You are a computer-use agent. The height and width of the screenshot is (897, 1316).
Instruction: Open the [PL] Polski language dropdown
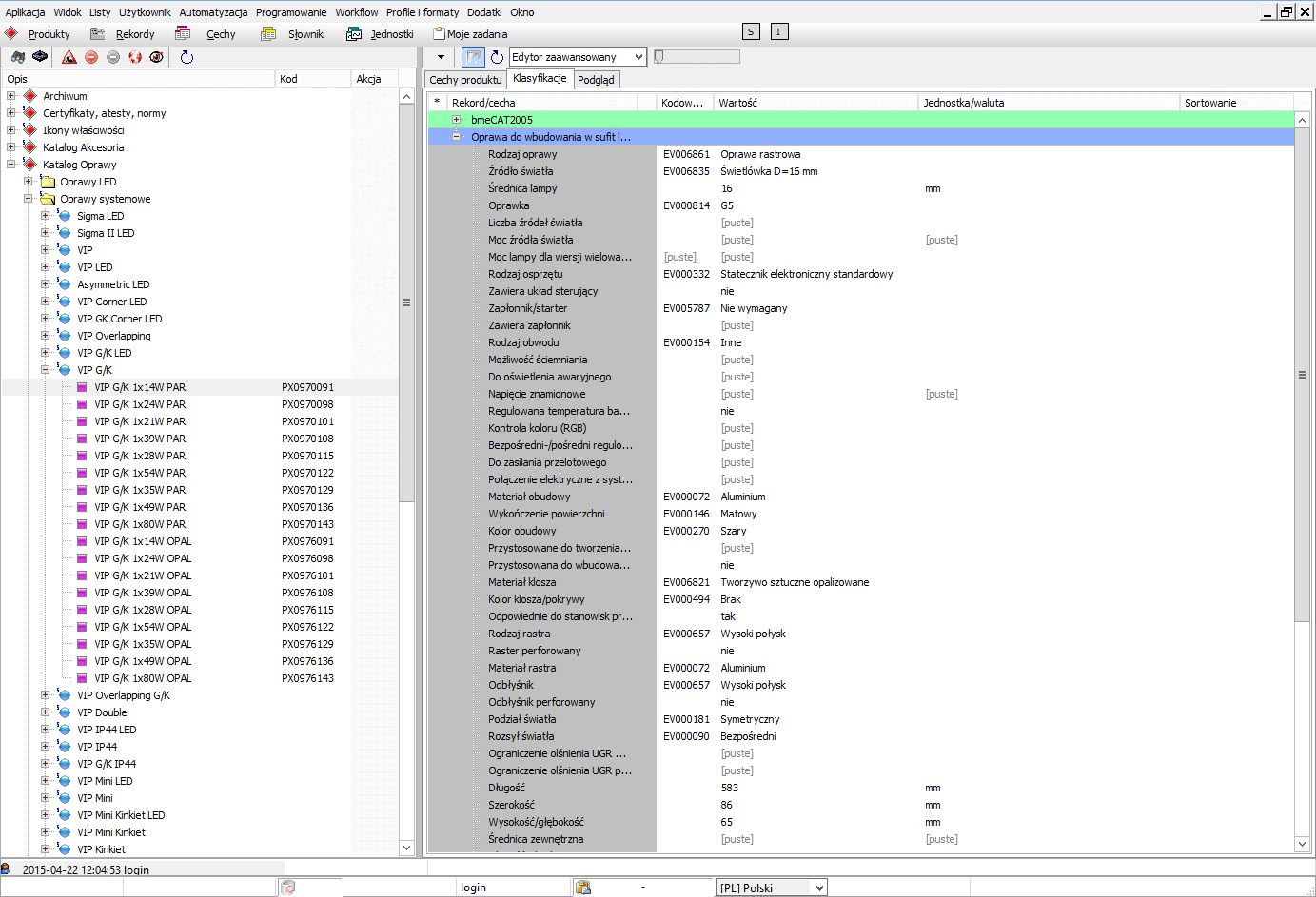coord(772,887)
